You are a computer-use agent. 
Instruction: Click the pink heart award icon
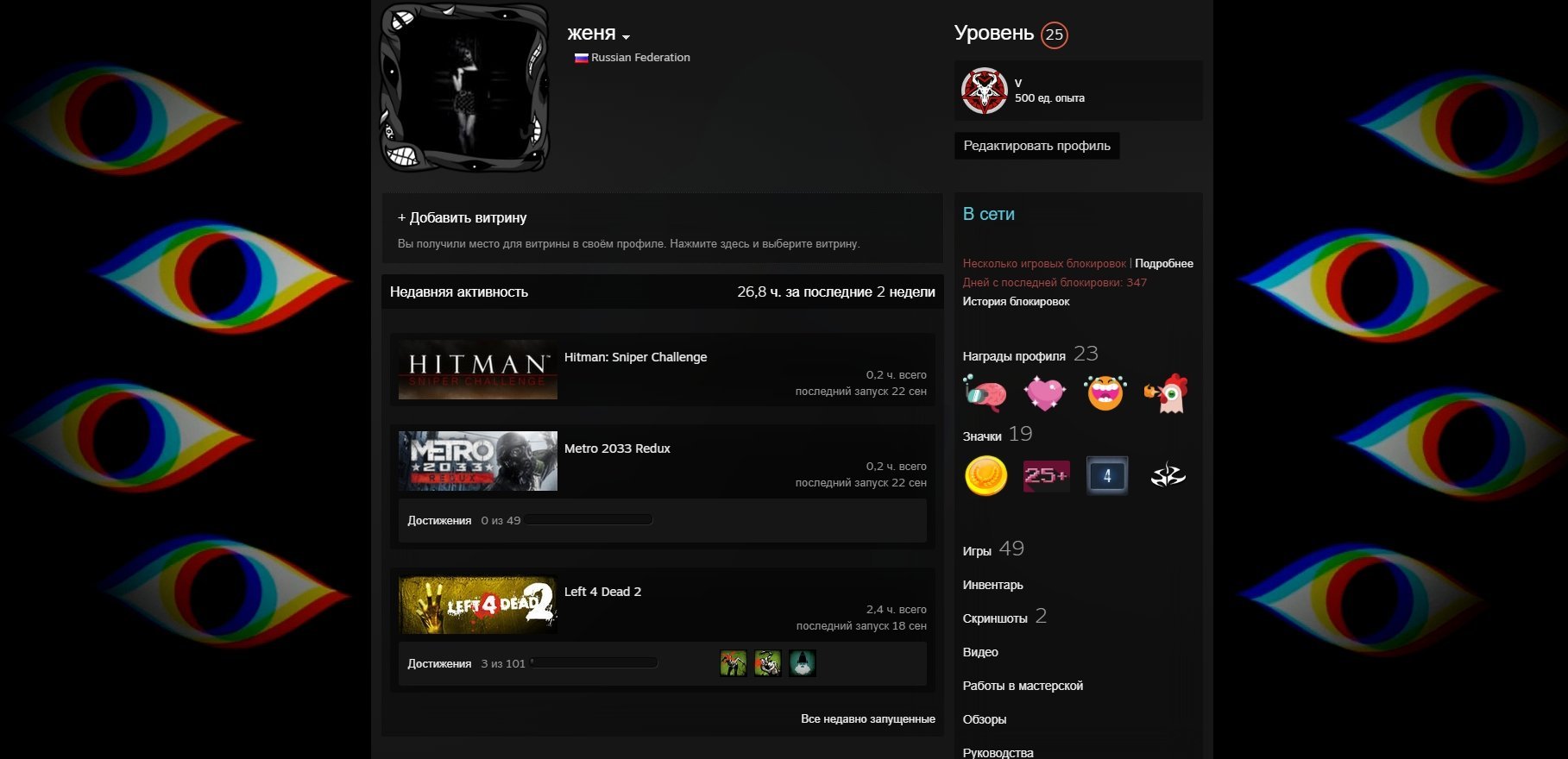(x=1045, y=393)
